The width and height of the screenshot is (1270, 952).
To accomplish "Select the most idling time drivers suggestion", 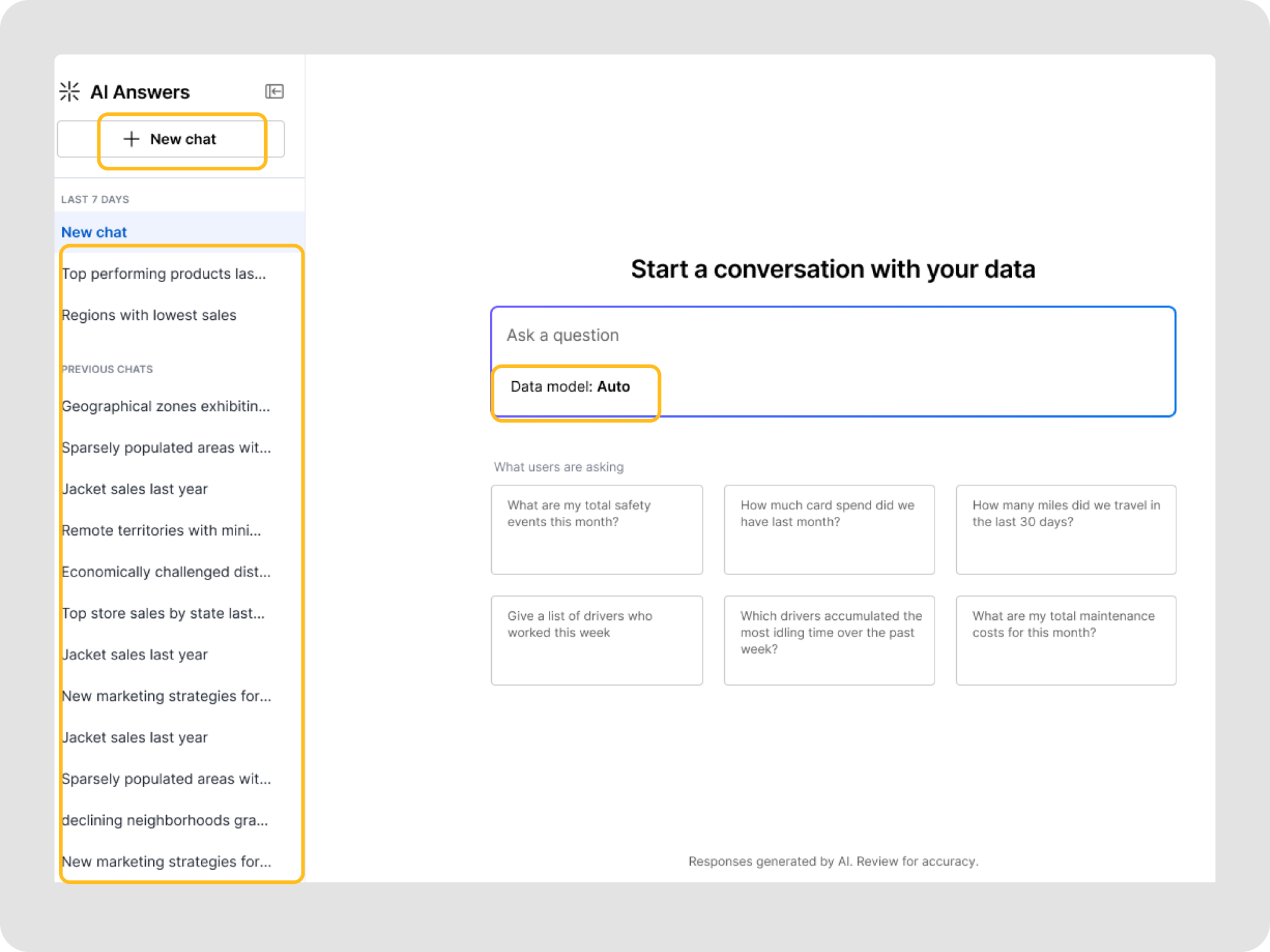I will coord(829,640).
